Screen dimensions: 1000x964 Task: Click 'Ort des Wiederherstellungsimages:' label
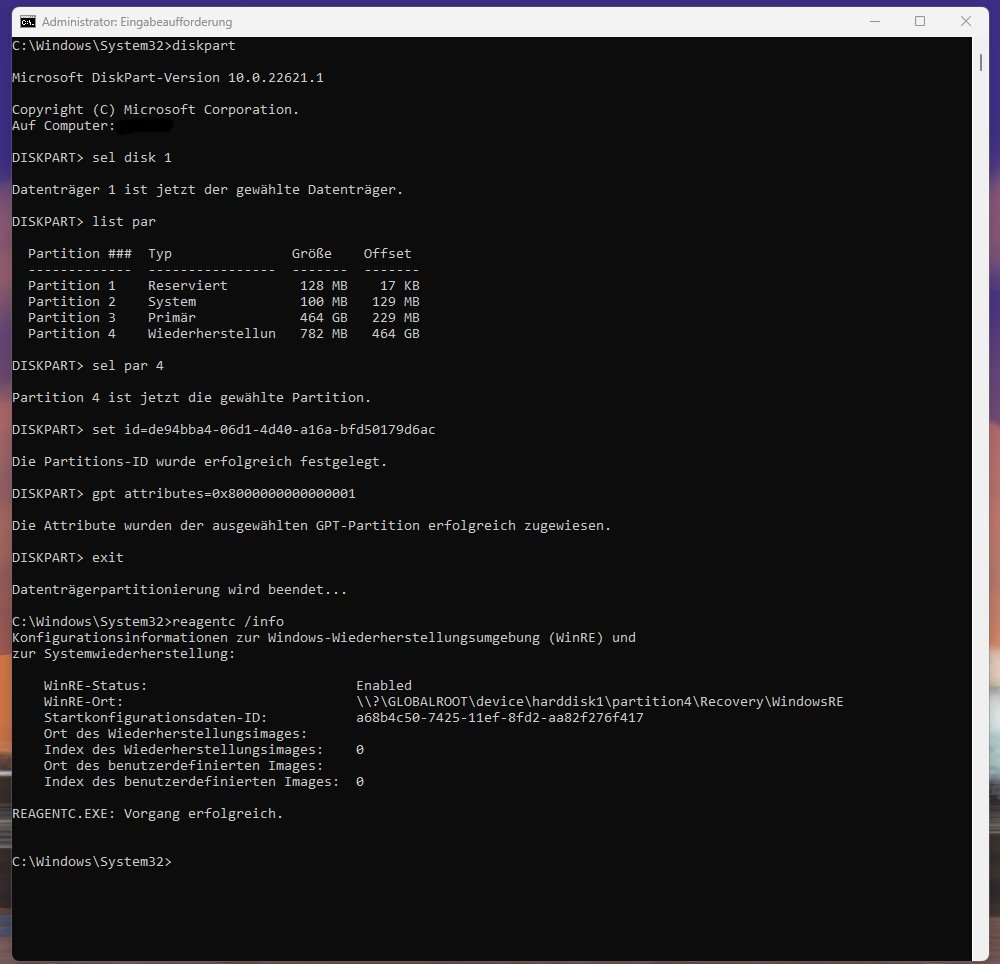pyautogui.click(x=175, y=734)
